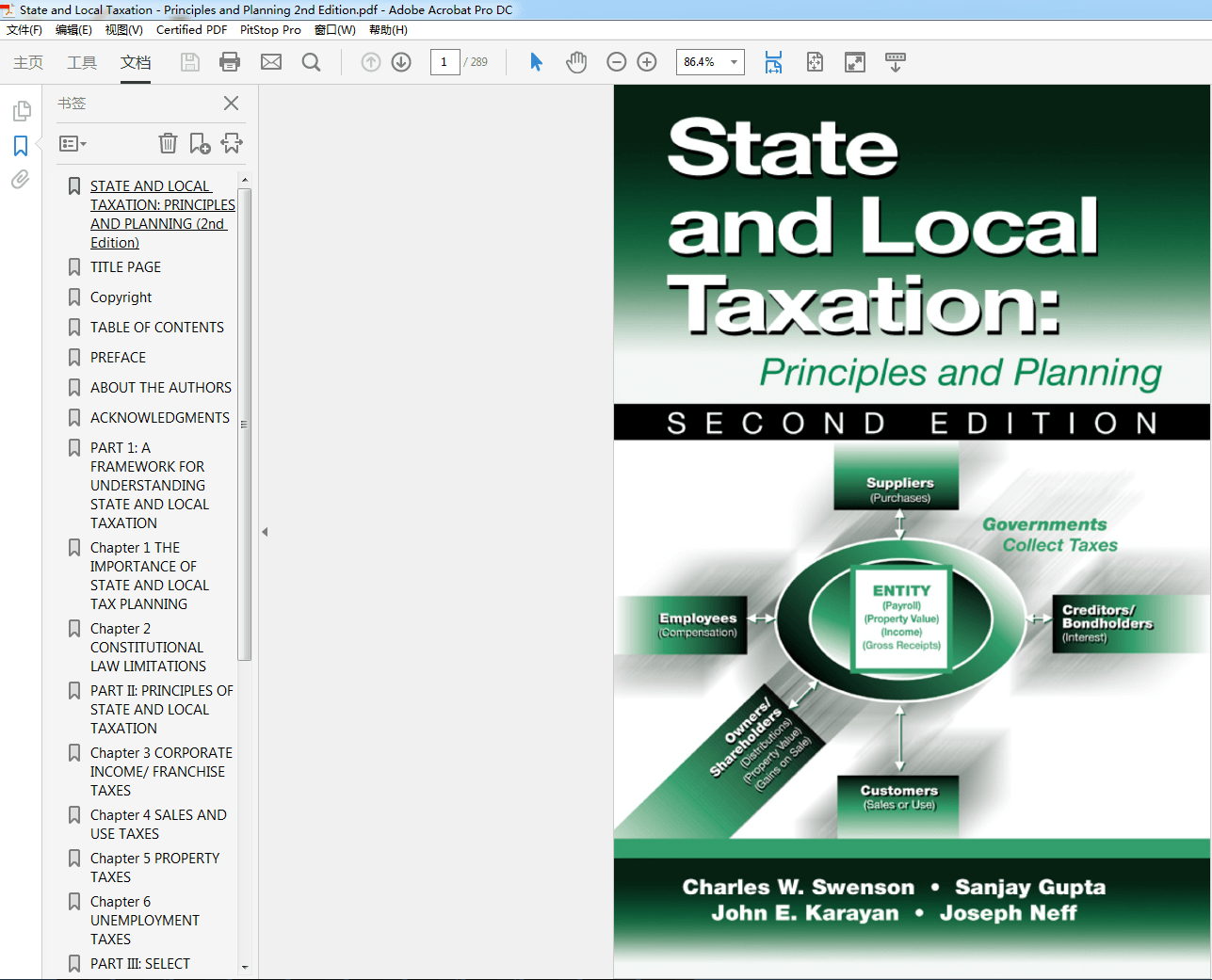Click the read mode download-style icon
This screenshot has height=980, width=1212.
coord(896,62)
